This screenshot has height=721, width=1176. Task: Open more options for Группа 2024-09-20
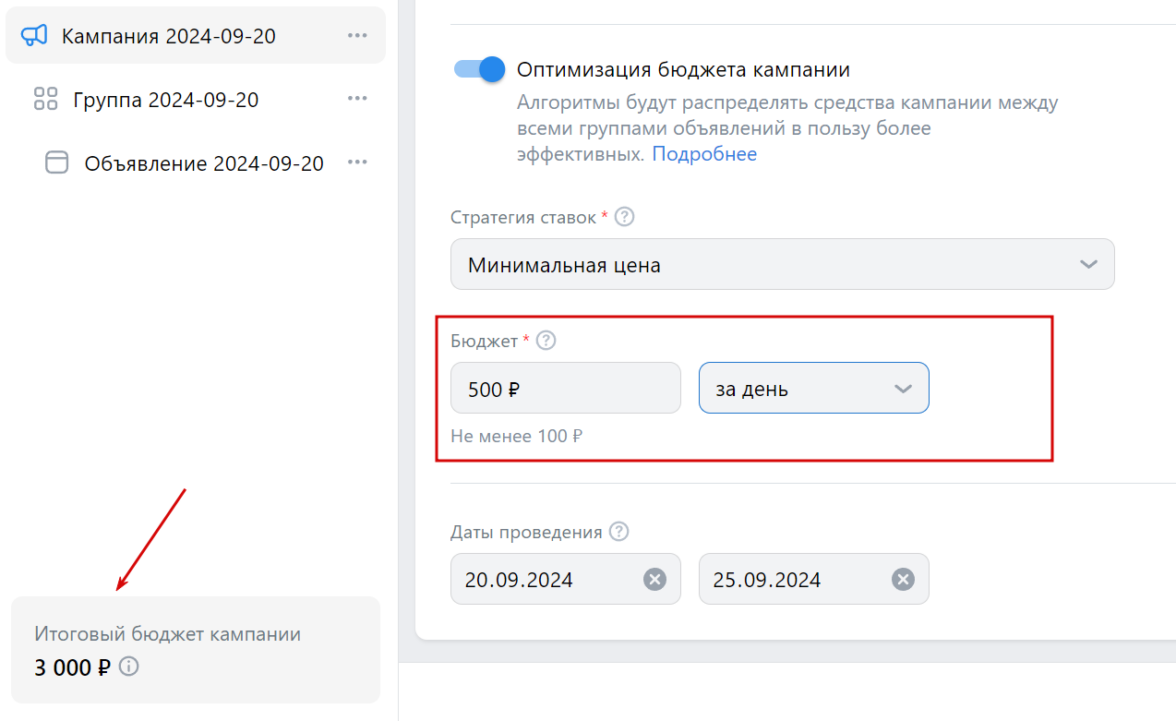coord(357,99)
